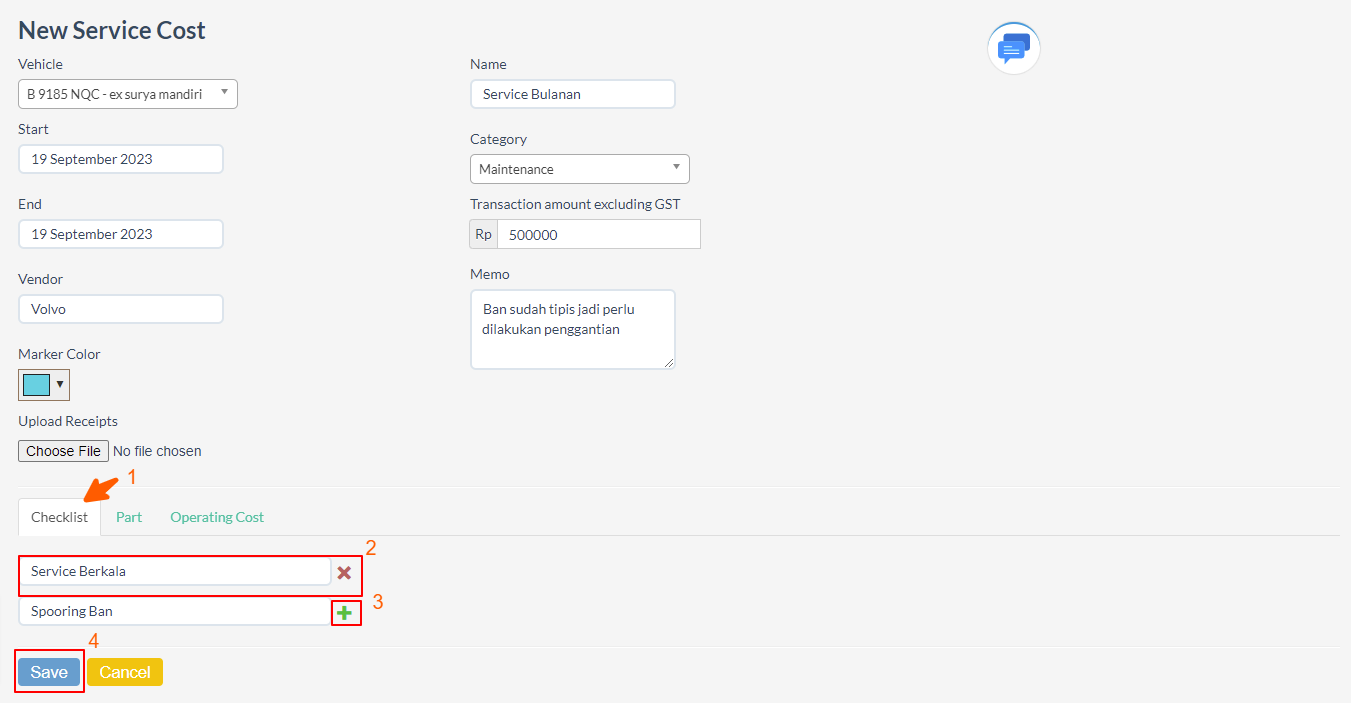
Task: Click the End date field
Action: pyautogui.click(x=121, y=234)
